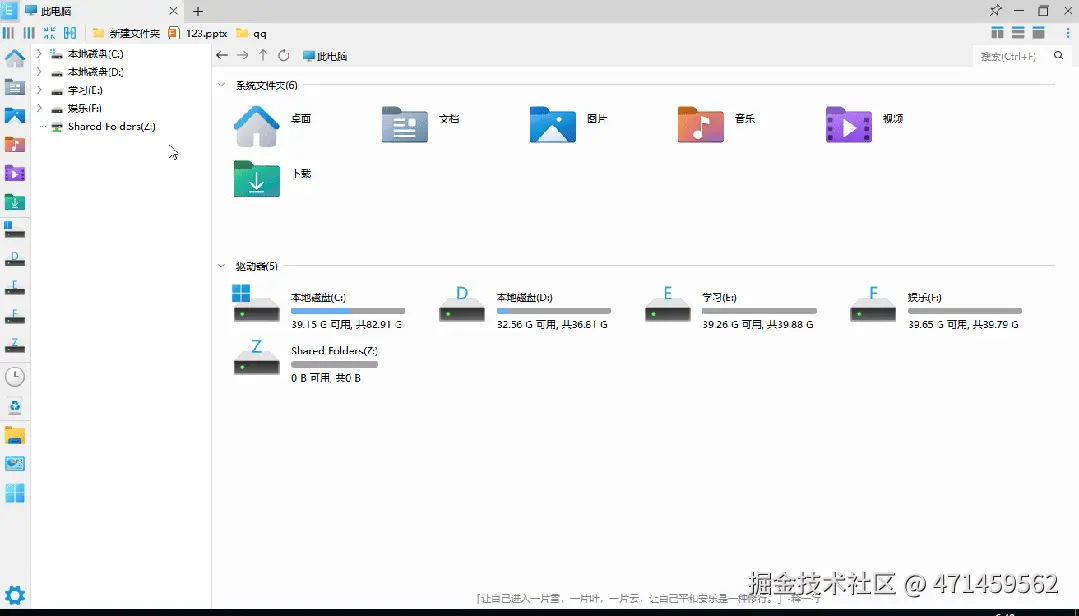
Task: Select the F drive icon in the sidebar strip
Action: [x=14, y=317]
